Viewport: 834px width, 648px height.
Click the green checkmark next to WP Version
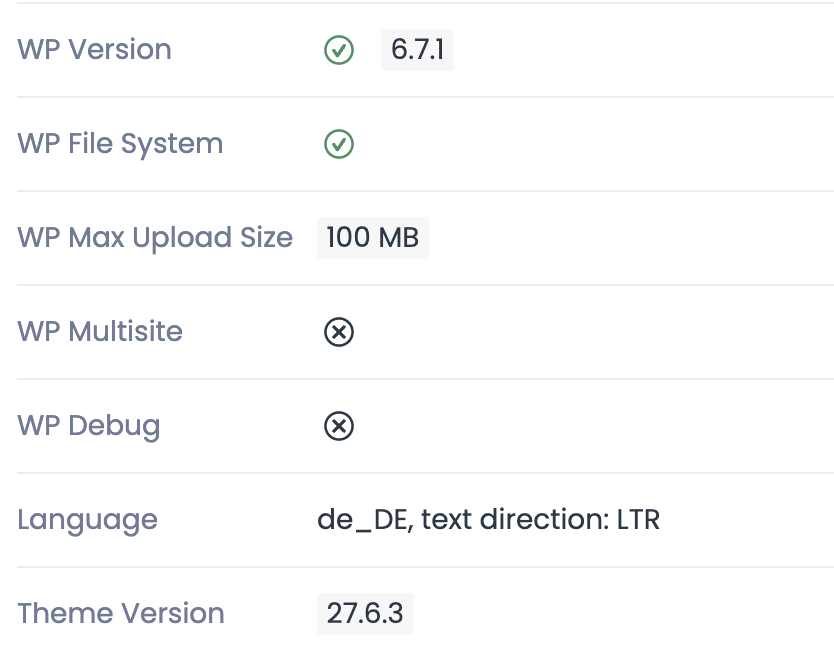pyautogui.click(x=339, y=50)
